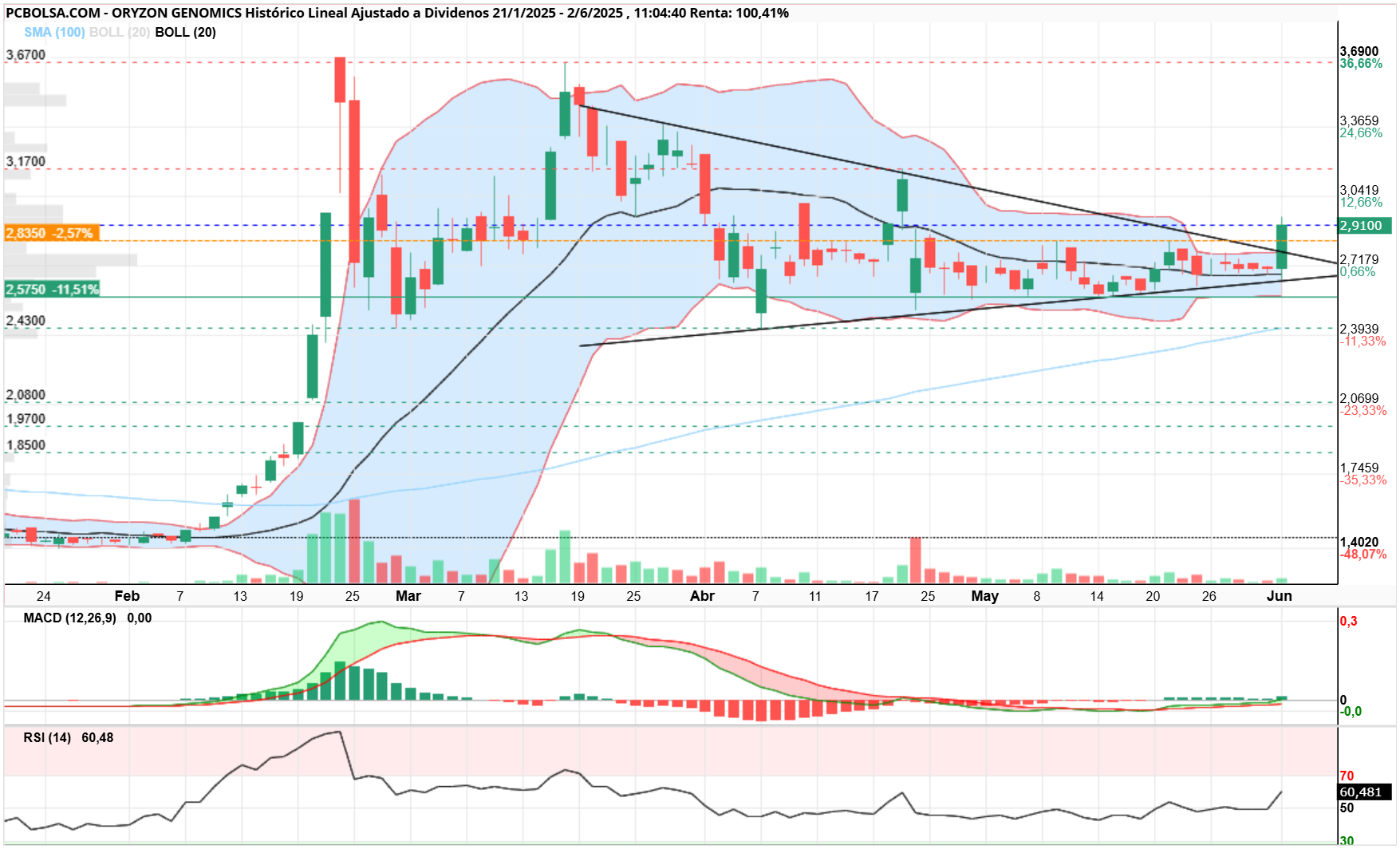Click the 2,3939 right axis value
Screen dimensions: 1400x849
tap(1359, 329)
